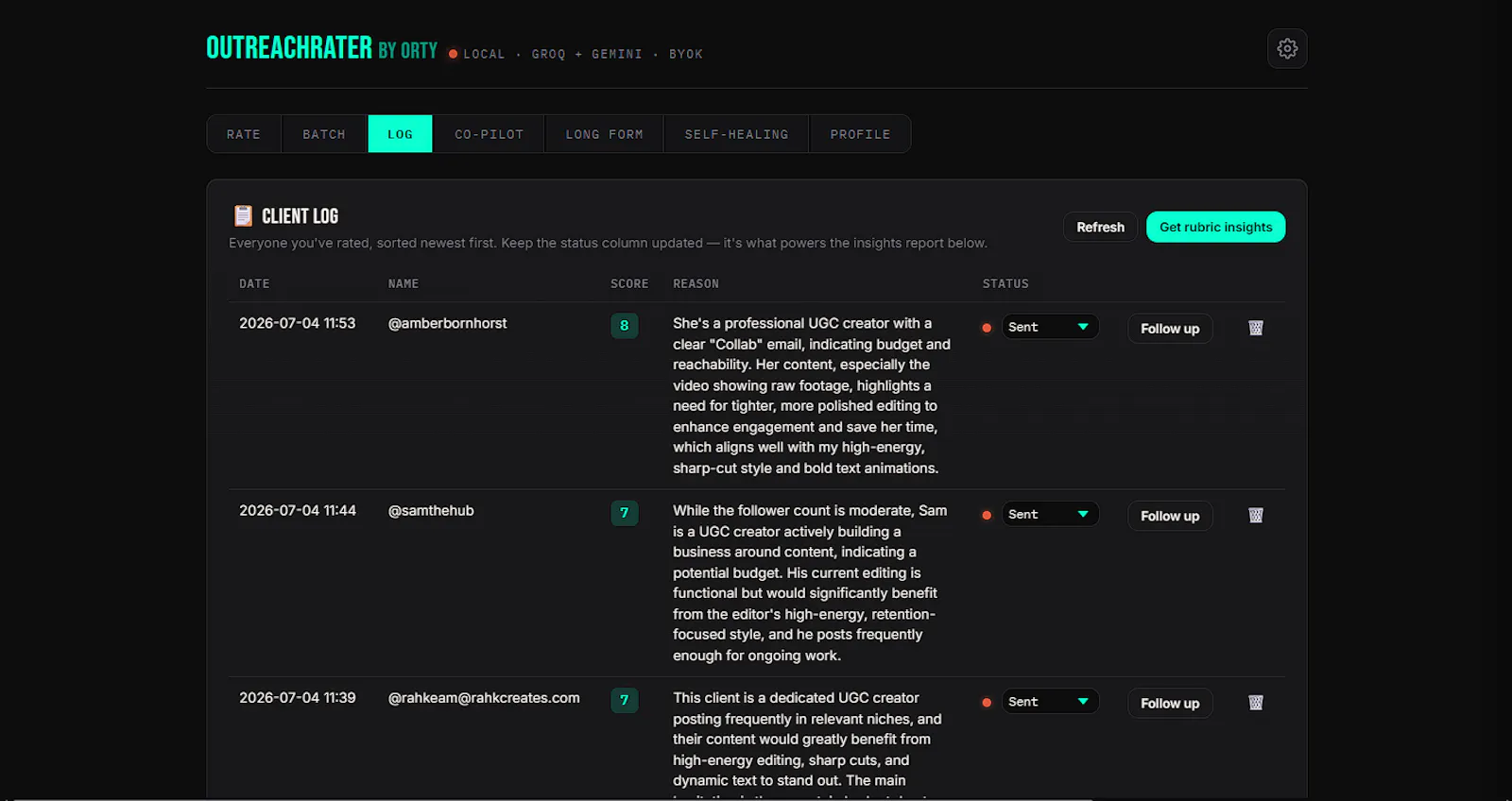Click the score badge 7 for @samthehub
The height and width of the screenshot is (801, 1512).
coord(624,513)
